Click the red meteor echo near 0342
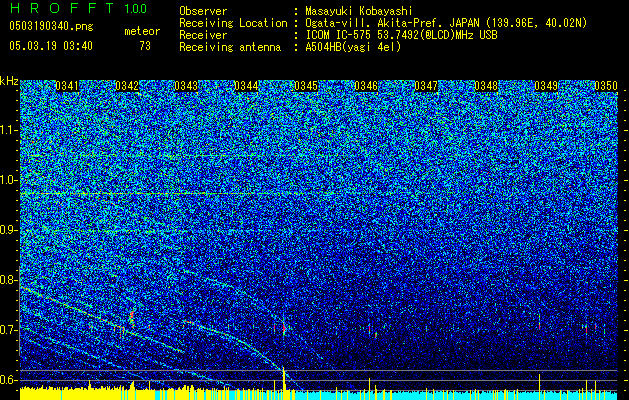This screenshot has height=400, width=629. click(131, 317)
